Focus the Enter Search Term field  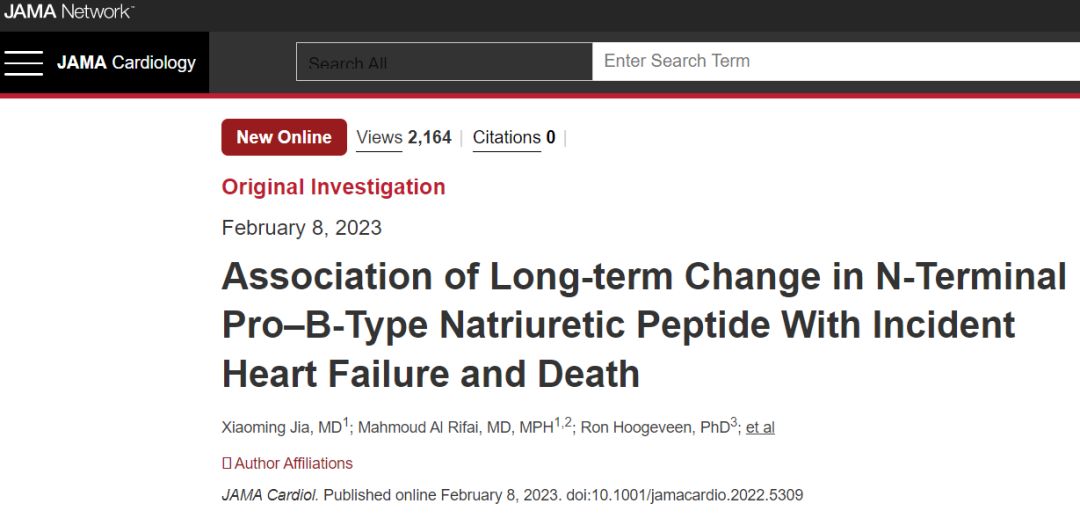pyautogui.click(x=835, y=61)
